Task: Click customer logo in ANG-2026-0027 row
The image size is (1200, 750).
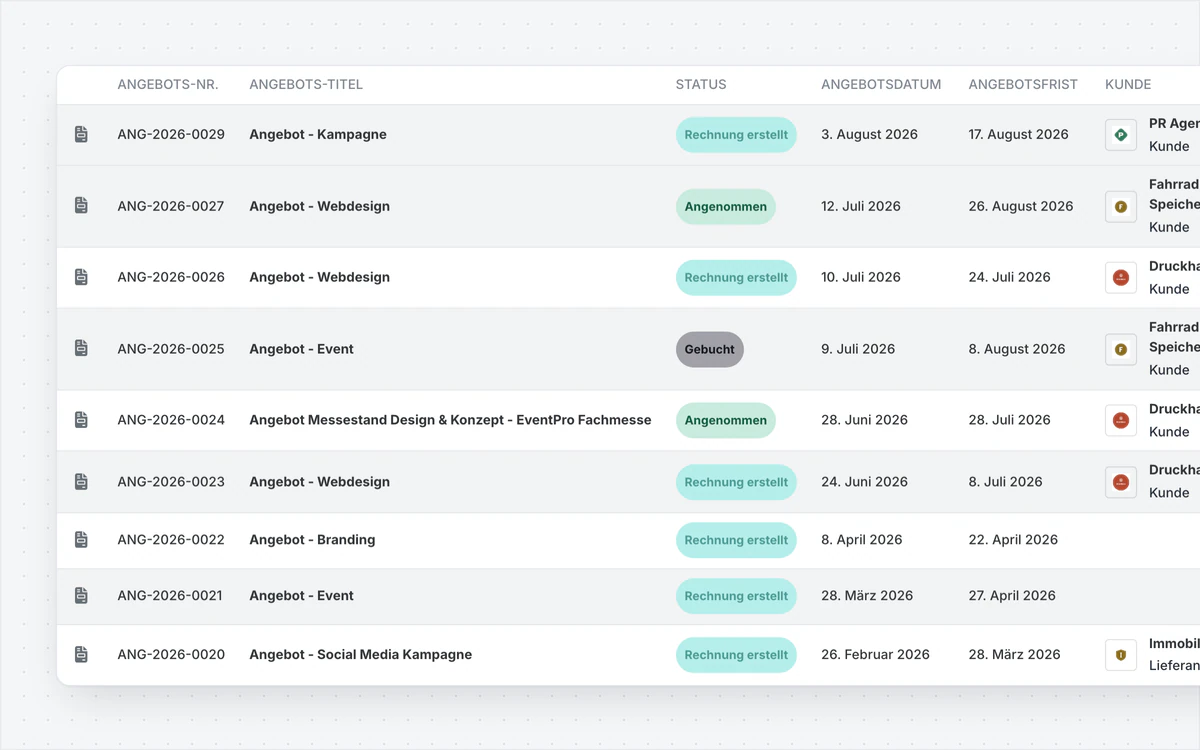Action: [x=1121, y=207]
